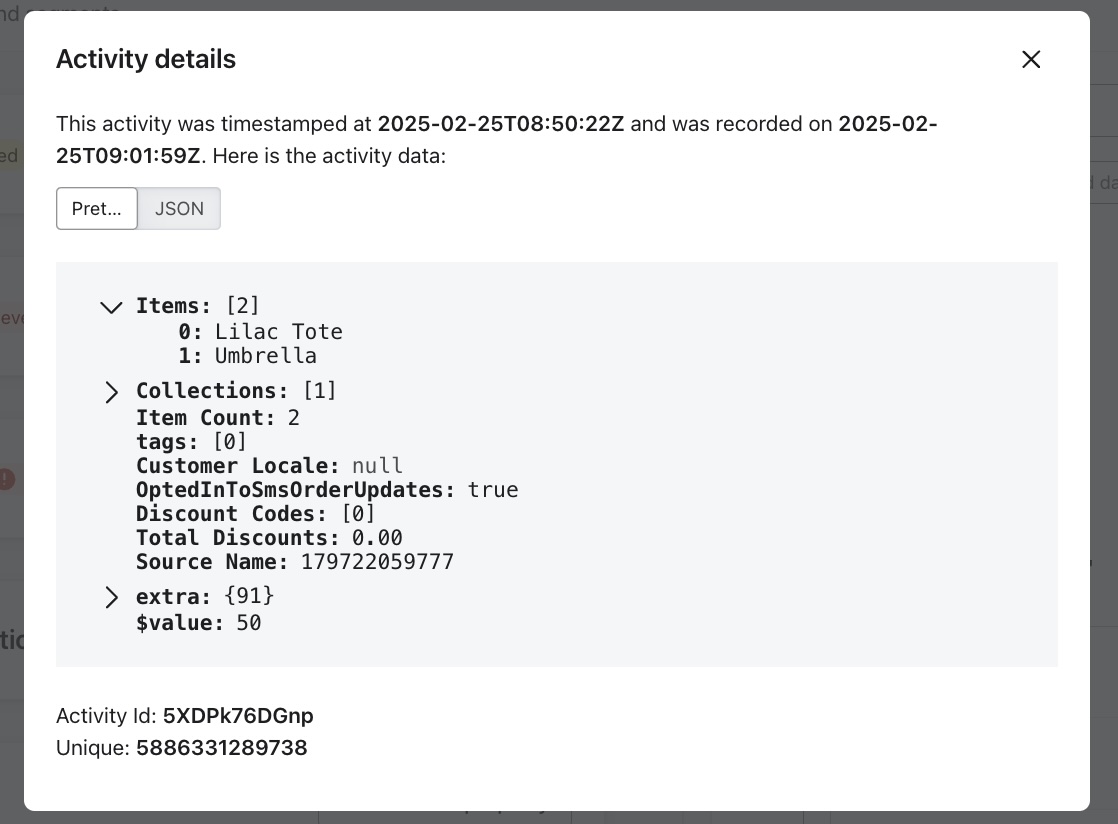Expand the extra object
The height and width of the screenshot is (824, 1118).
111,597
